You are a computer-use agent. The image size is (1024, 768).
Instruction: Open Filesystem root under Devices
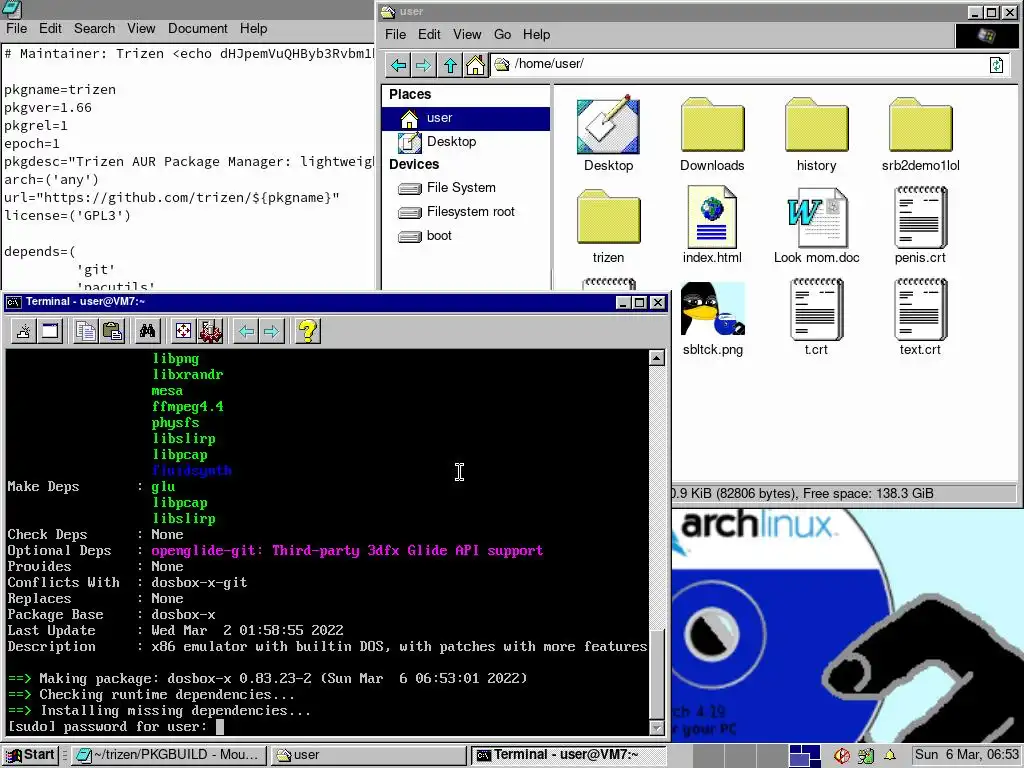(466, 212)
